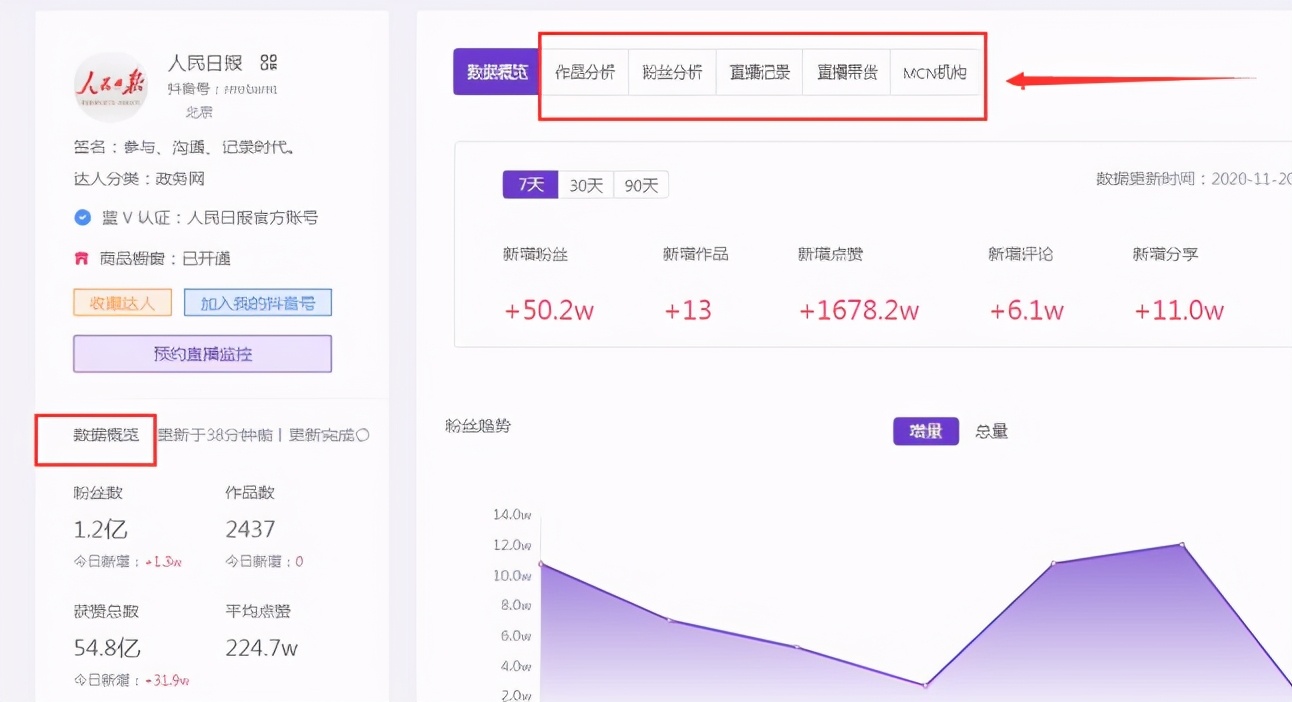
Task: Click the 数据概览 heading in the sidebar
Action: [x=106, y=435]
